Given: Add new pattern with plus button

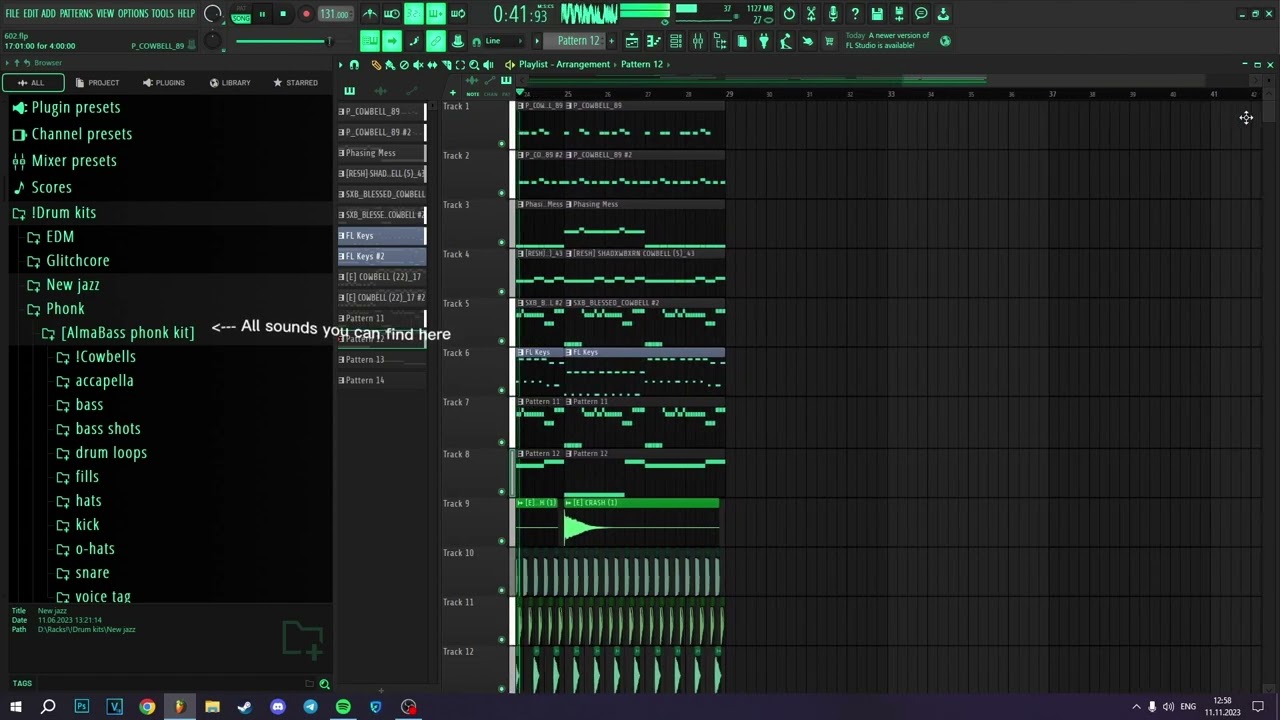Looking at the screenshot, I should pos(611,41).
